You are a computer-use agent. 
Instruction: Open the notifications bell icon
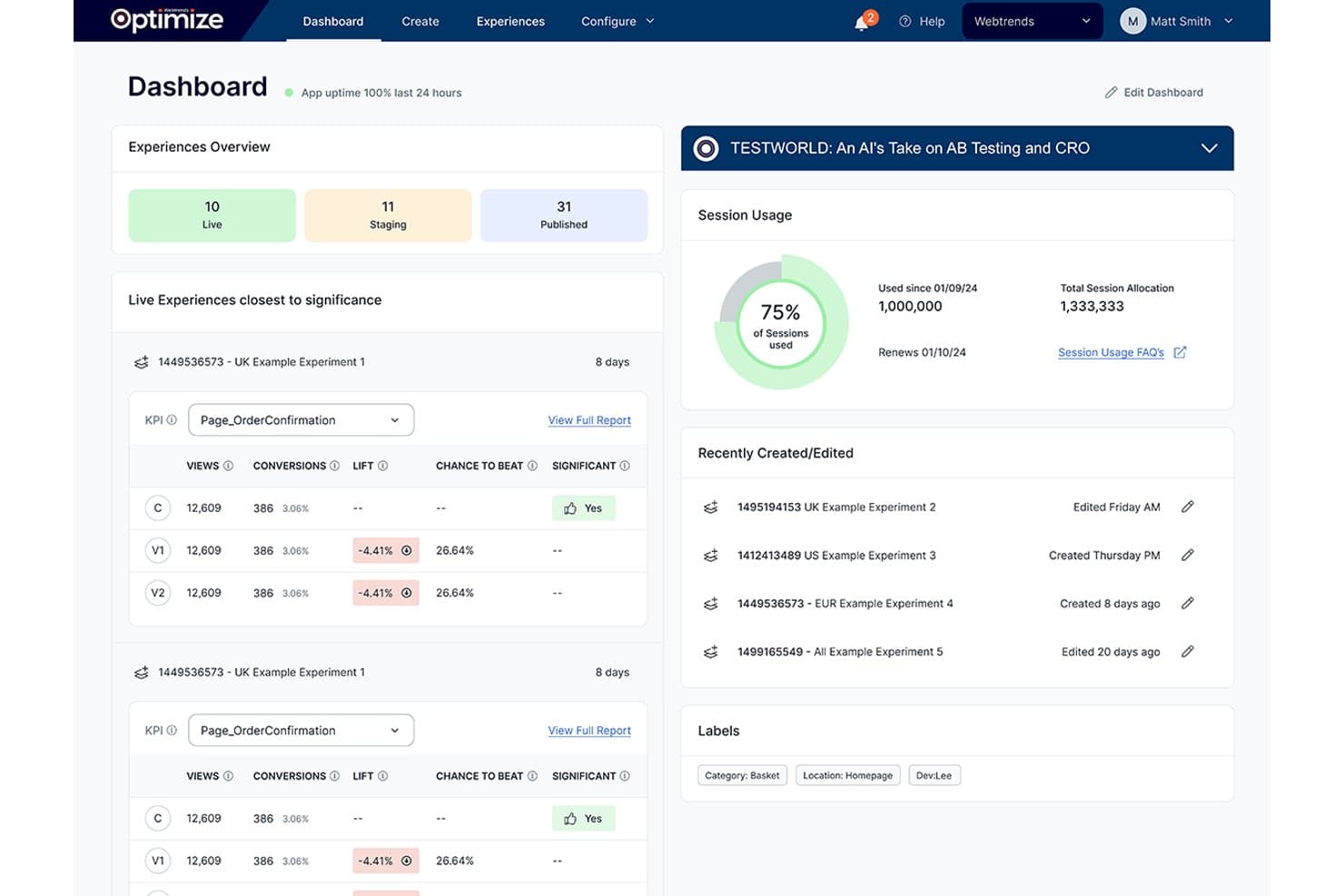click(862, 23)
